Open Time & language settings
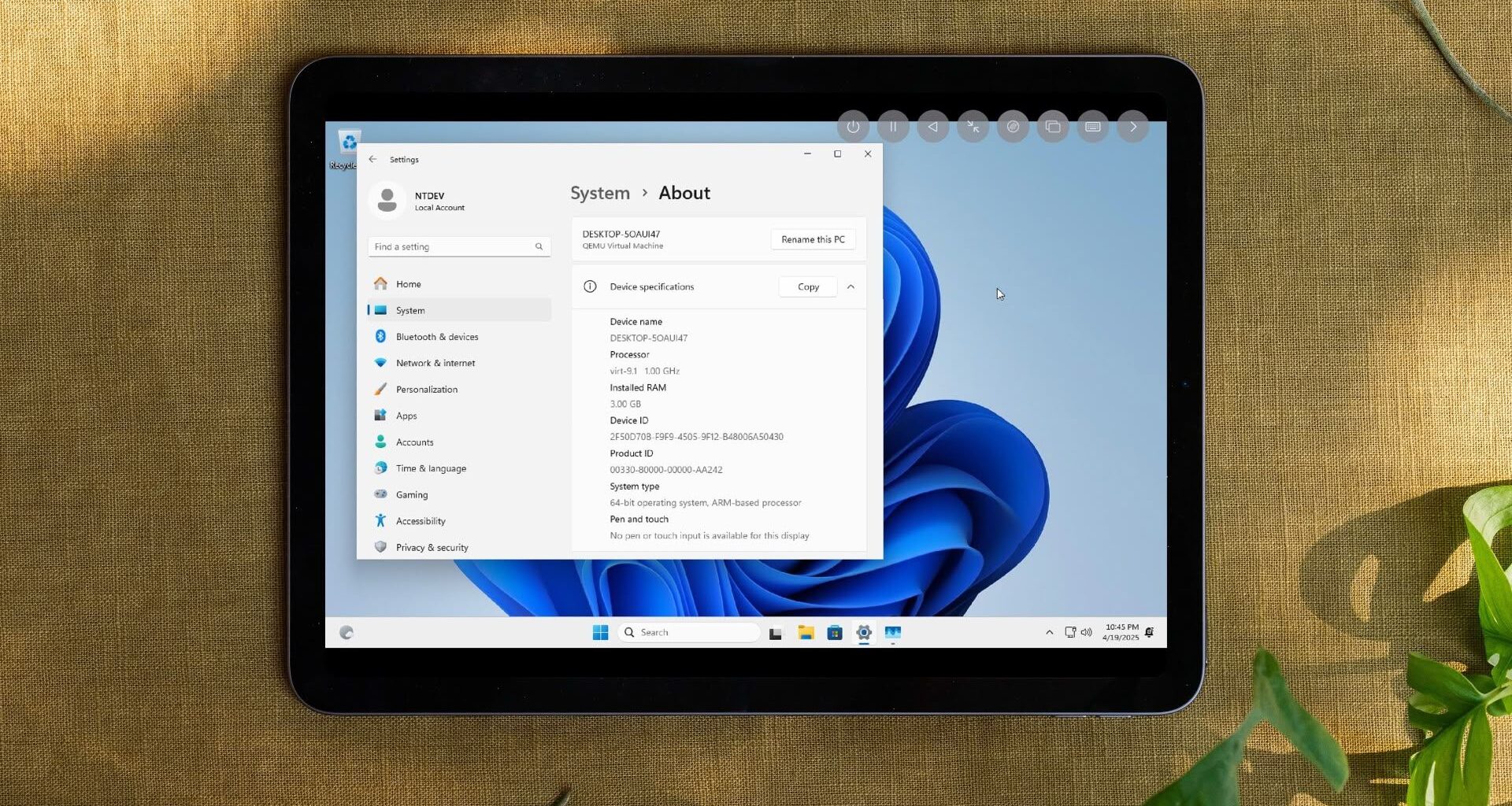Screen dimensions: 1512x806 [x=459, y=468]
